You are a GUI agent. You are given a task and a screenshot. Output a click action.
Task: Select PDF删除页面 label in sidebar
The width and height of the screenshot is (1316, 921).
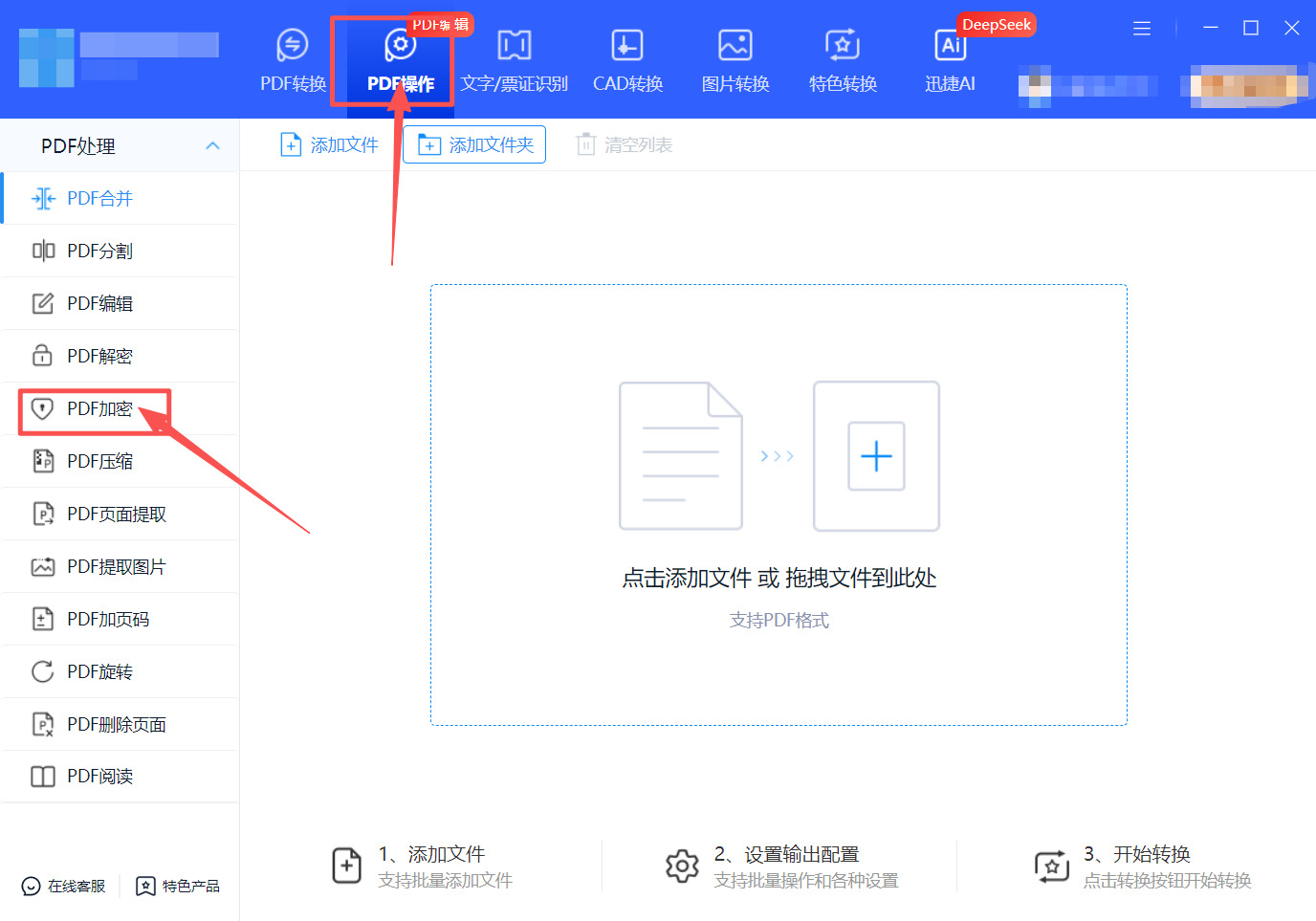click(x=117, y=724)
